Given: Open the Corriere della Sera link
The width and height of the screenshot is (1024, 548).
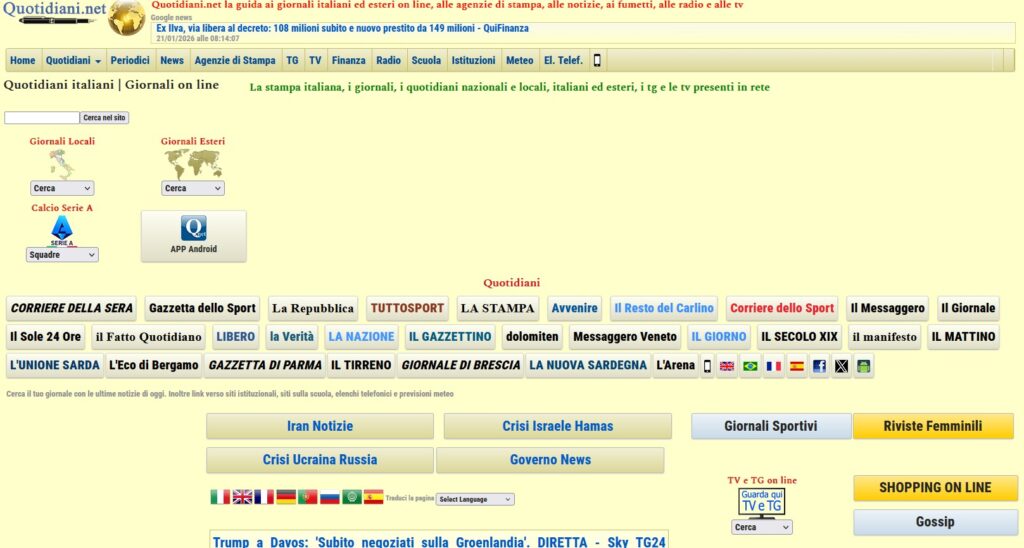Looking at the screenshot, I should (72, 308).
